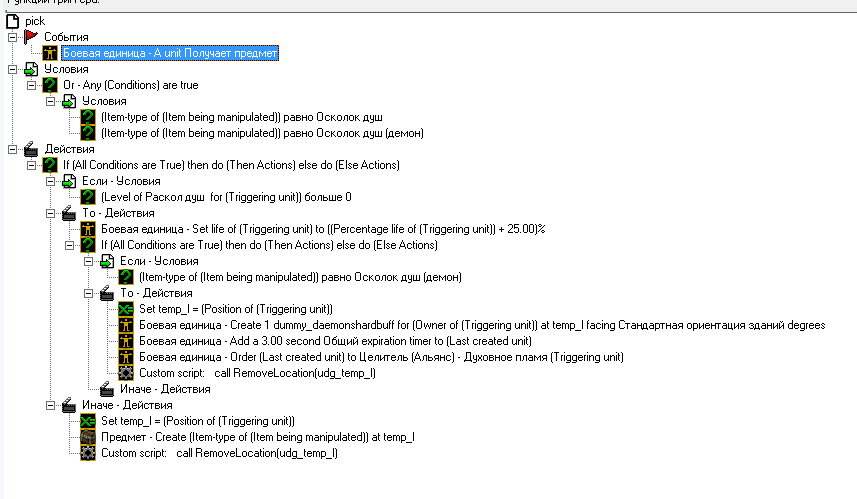Click the unit icon beside 'A unit Получает предмет'
857x499 pixels.
tap(50, 53)
